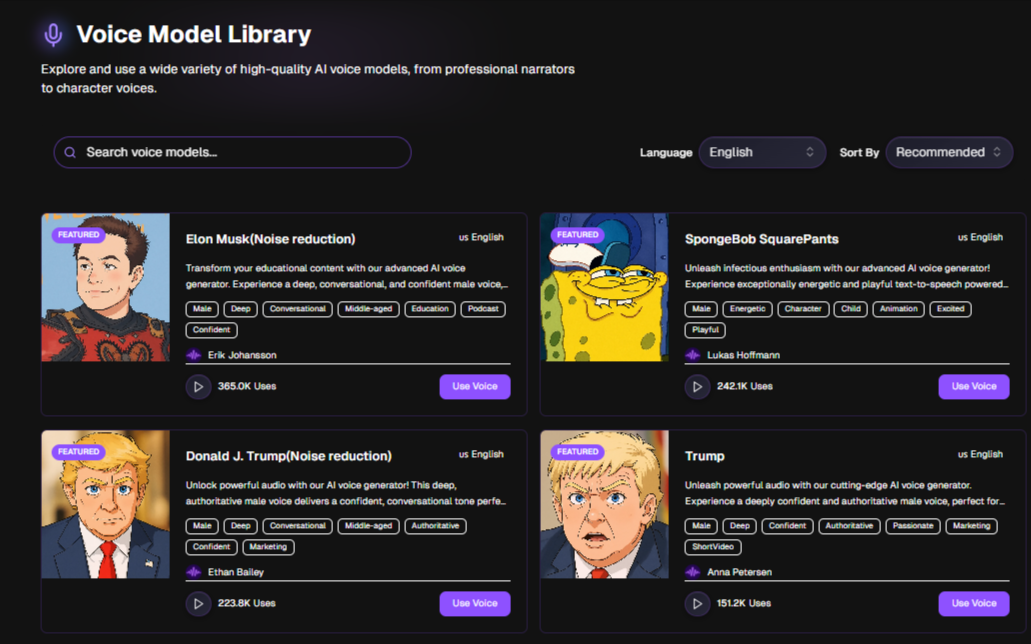Play the Trump voice sample by Anna Petersen
Image resolution: width=1031 pixels, height=644 pixels.
tap(697, 604)
